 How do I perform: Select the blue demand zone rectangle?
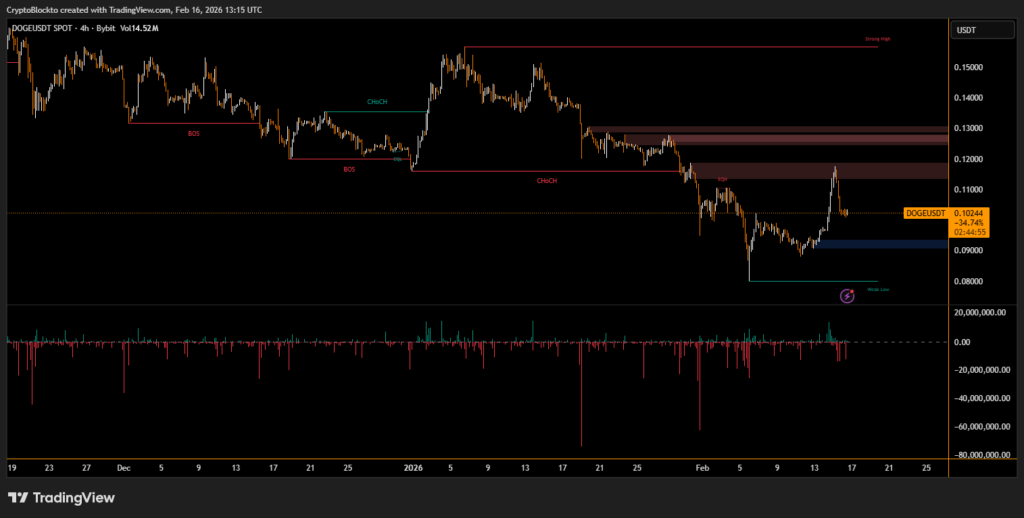[x=883, y=244]
